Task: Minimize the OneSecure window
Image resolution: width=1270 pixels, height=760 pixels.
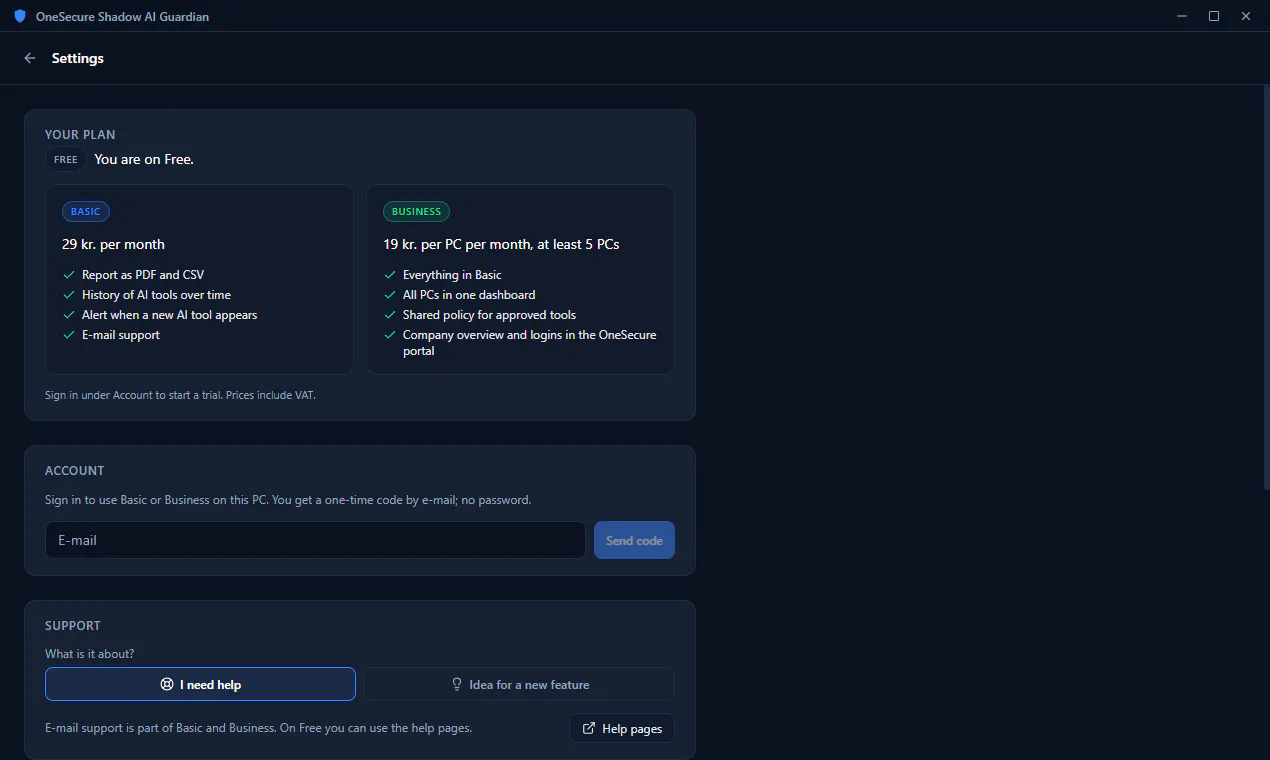Action: 1182,16
